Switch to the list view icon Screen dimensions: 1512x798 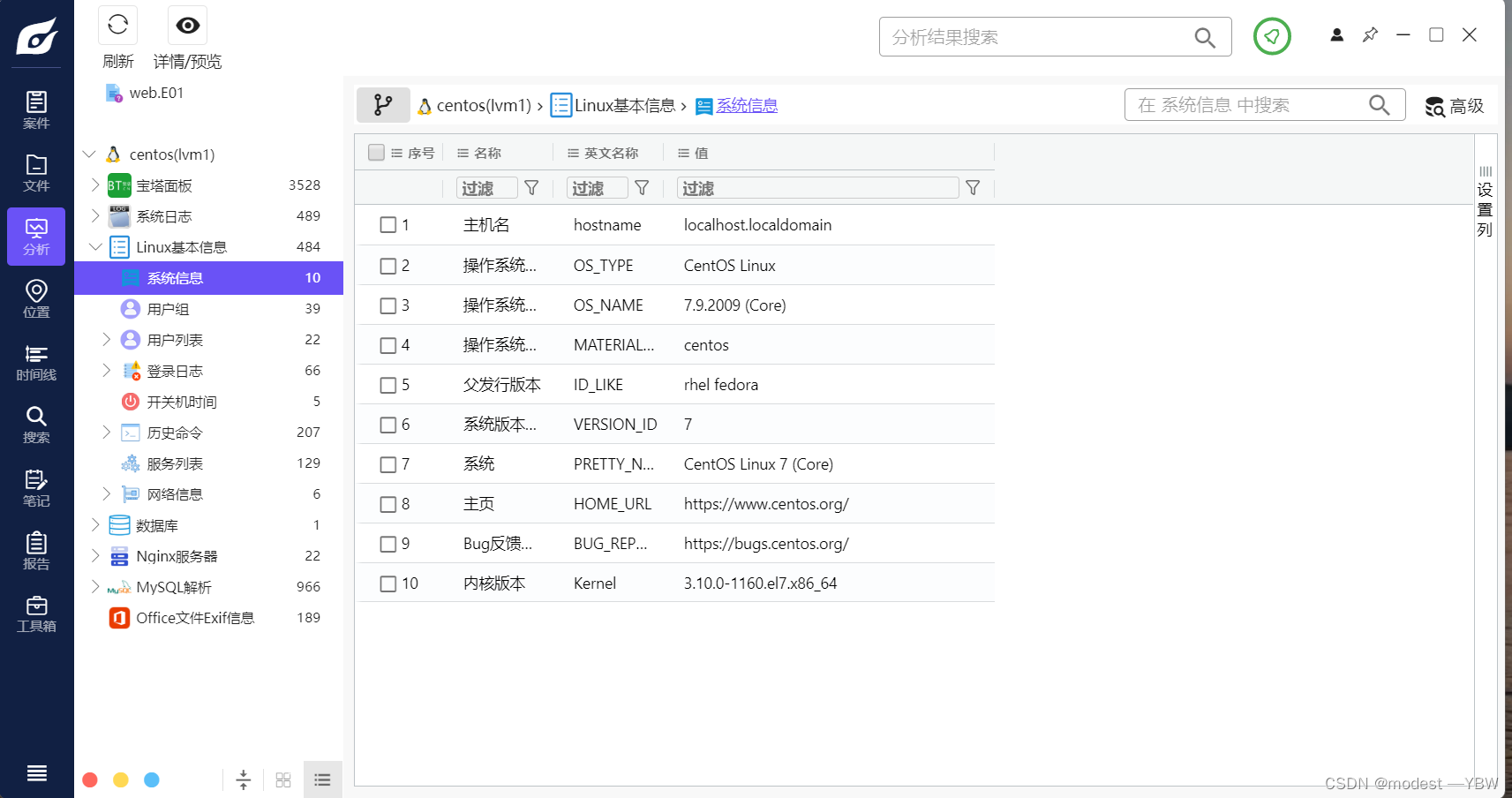pyautogui.click(x=322, y=779)
